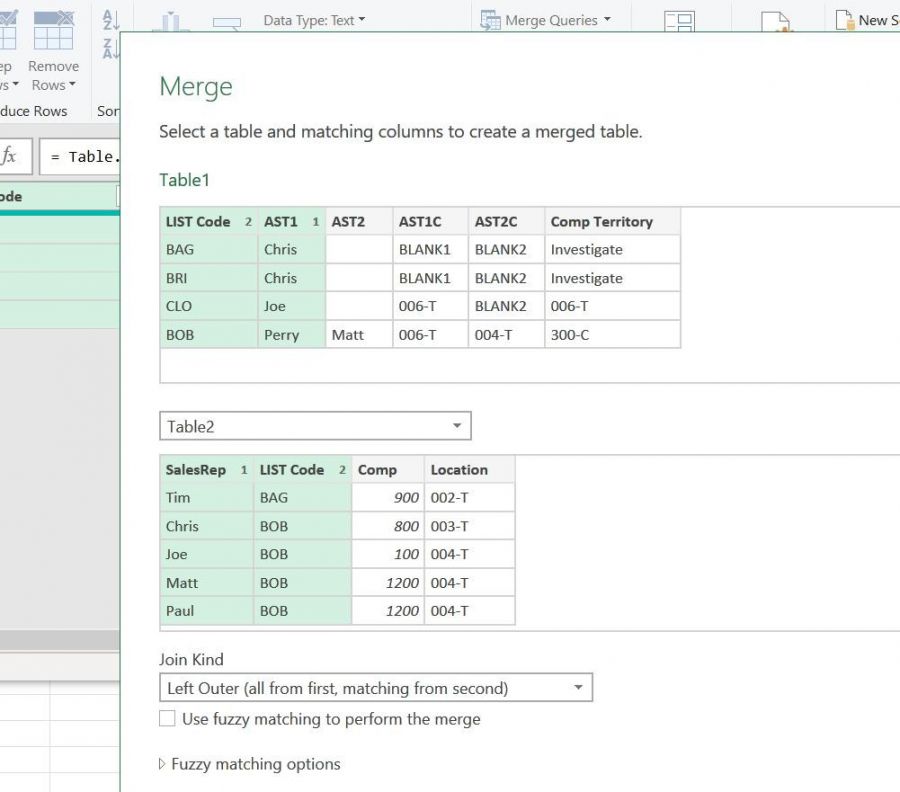900x792 pixels.
Task: Select the Location column header
Action: click(470, 469)
